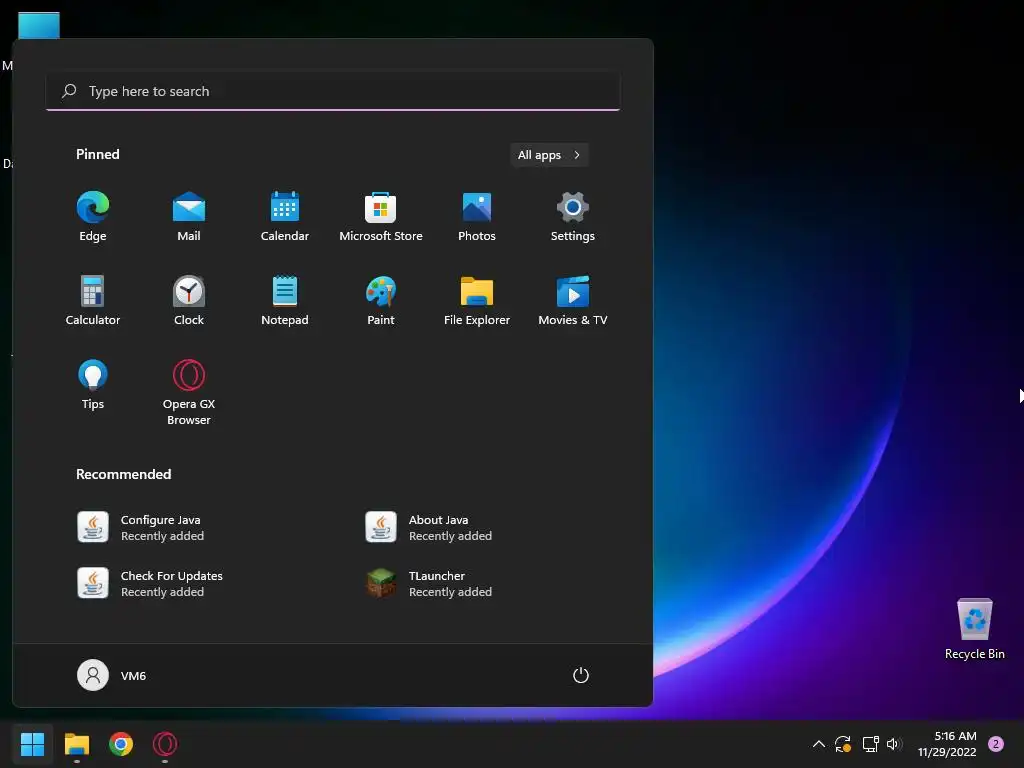The height and width of the screenshot is (768, 1024).
Task: Click the Pinned section heading
Action: pos(98,154)
